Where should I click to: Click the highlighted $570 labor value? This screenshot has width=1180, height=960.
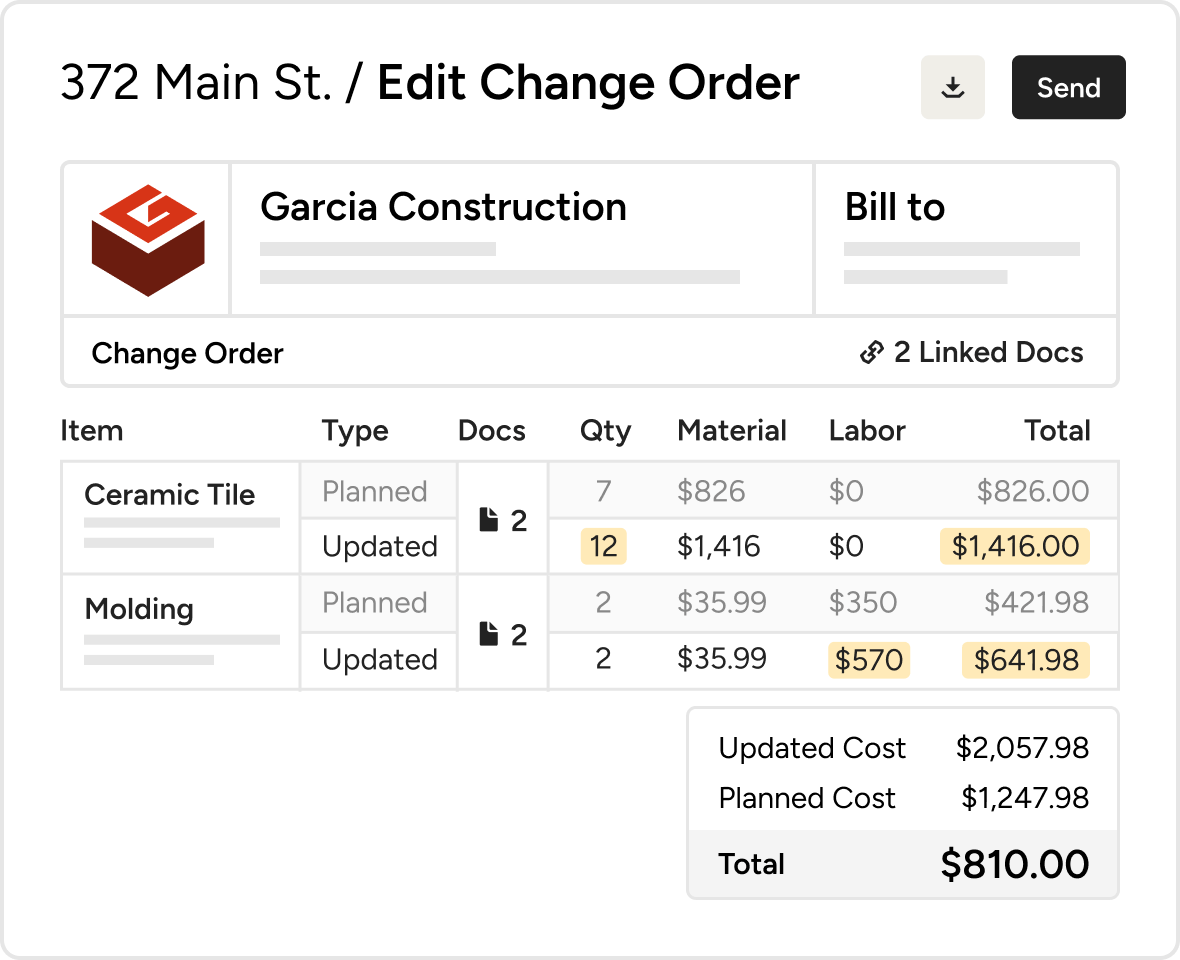(x=868, y=660)
